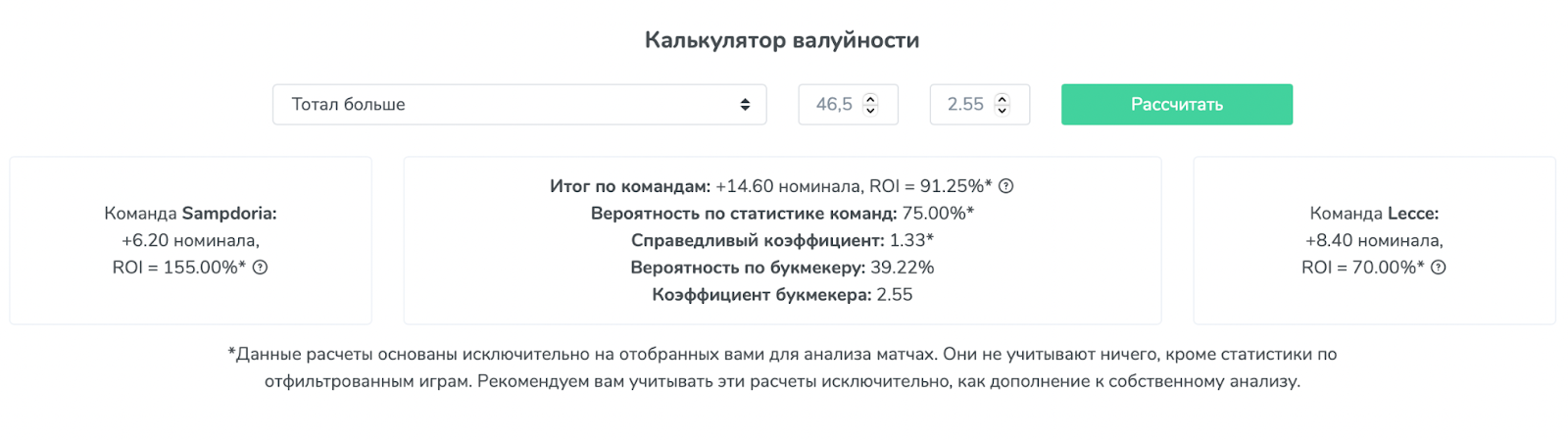Click 'Вероятность по букмекеру' 39.22% line
1568x440 pixels.
[x=782, y=268]
